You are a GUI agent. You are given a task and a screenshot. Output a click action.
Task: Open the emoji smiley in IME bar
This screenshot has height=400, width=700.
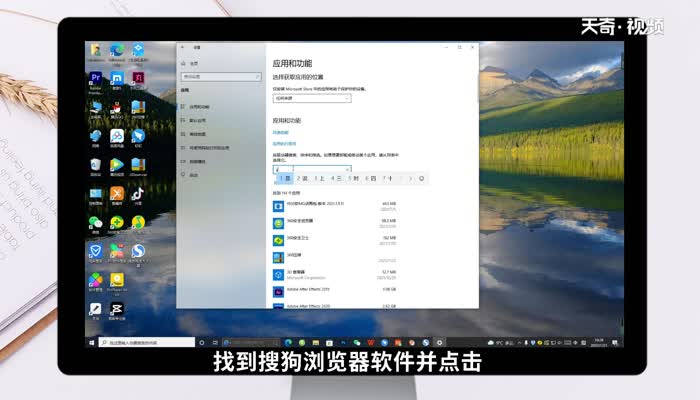click(421, 179)
